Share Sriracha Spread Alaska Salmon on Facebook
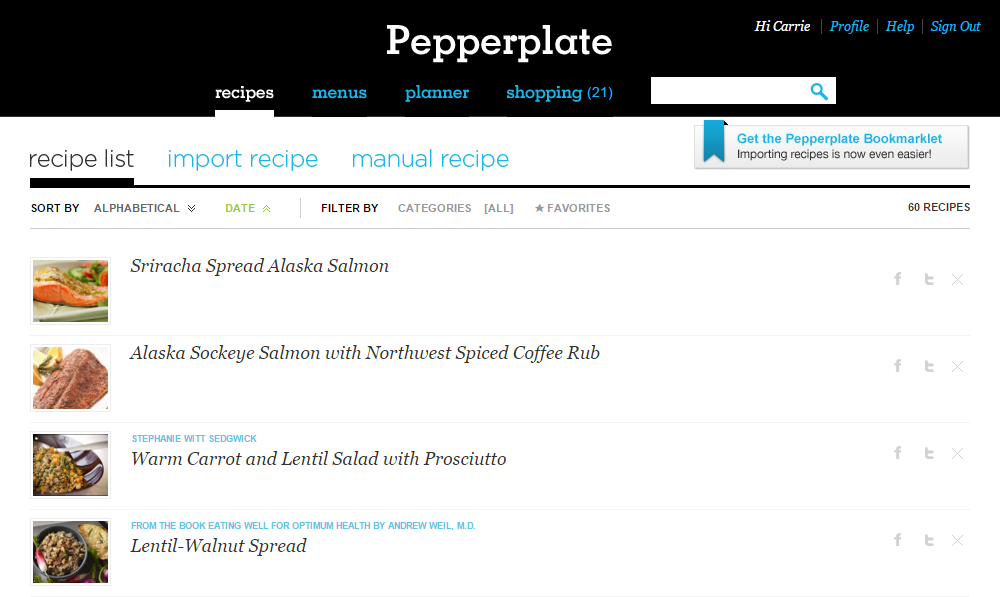The image size is (1000, 597). pyautogui.click(x=898, y=279)
